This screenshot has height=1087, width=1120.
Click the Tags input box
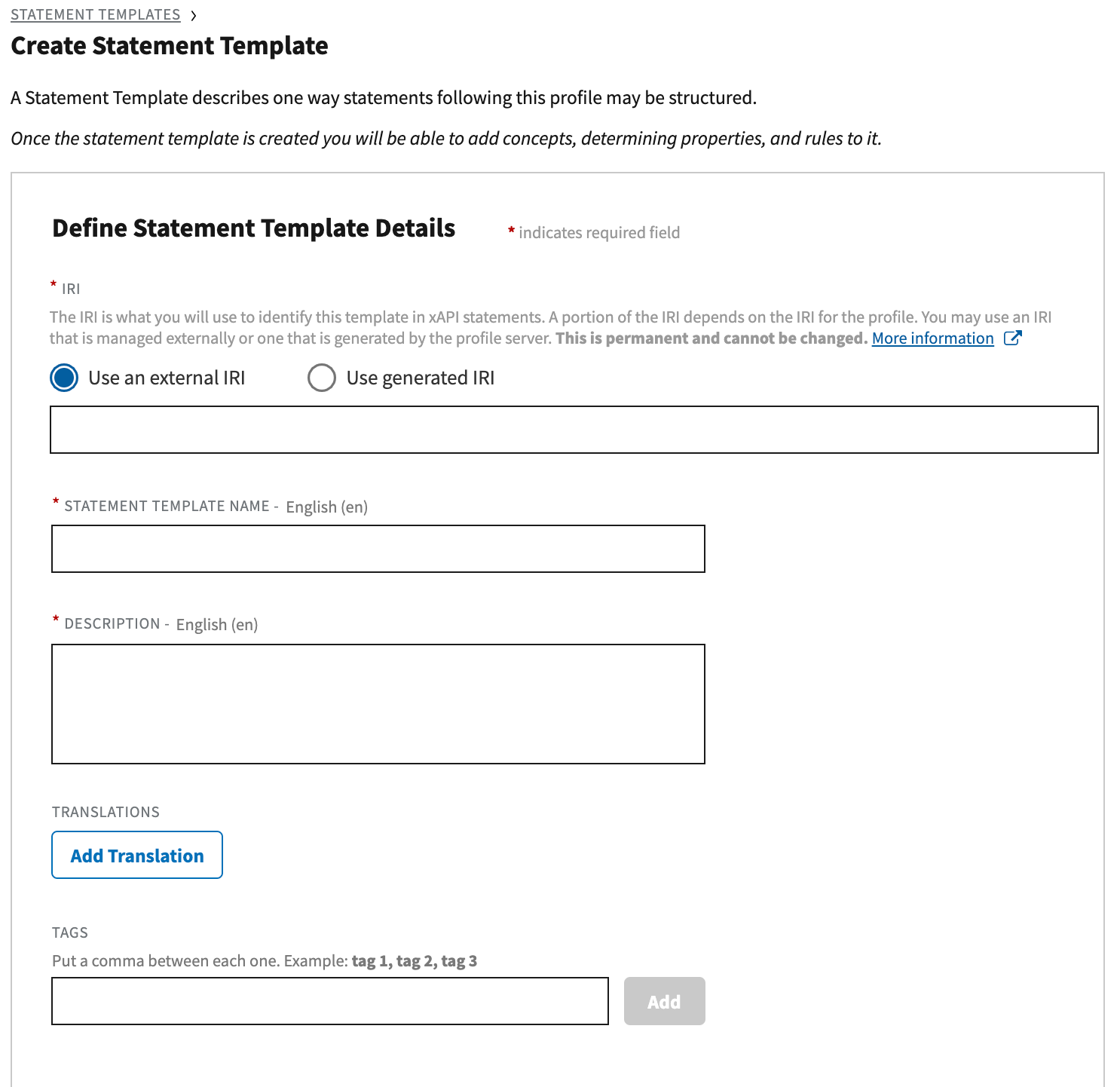[x=329, y=1001]
